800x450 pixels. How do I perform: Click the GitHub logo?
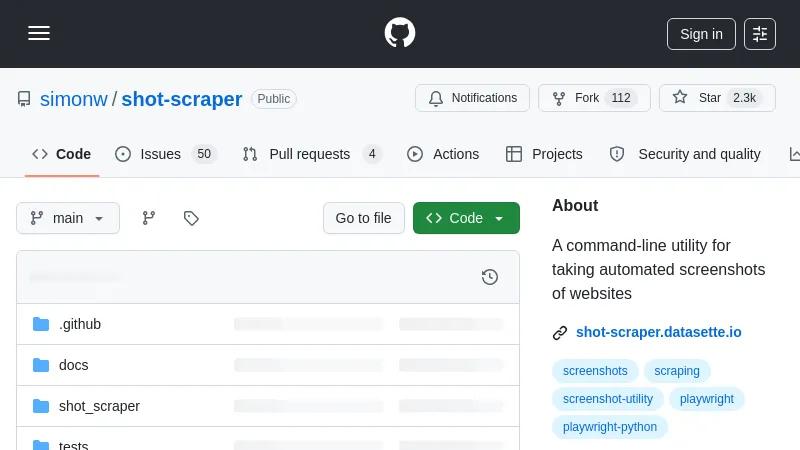pyautogui.click(x=400, y=33)
